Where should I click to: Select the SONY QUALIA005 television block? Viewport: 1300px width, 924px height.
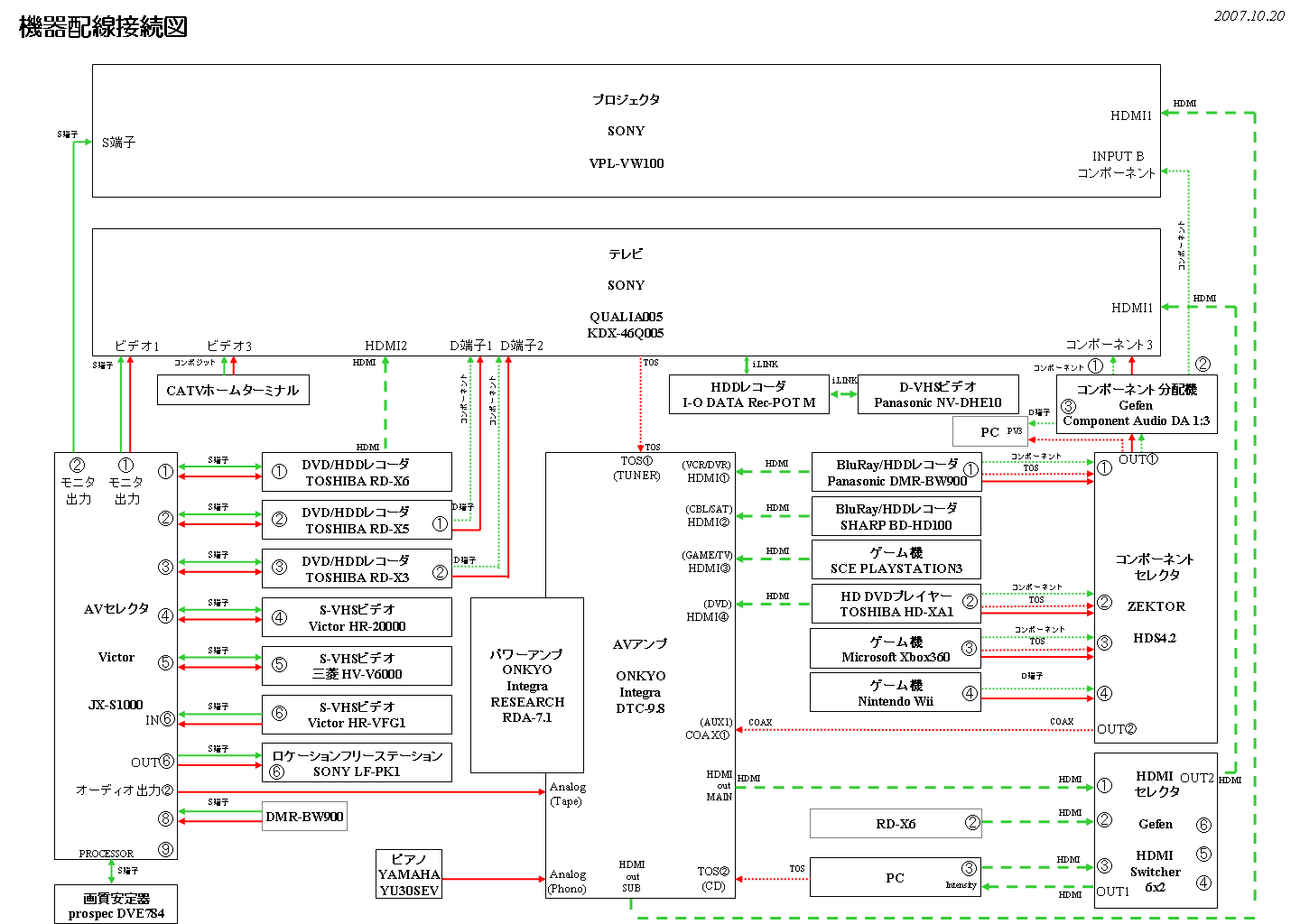pyautogui.click(x=626, y=292)
